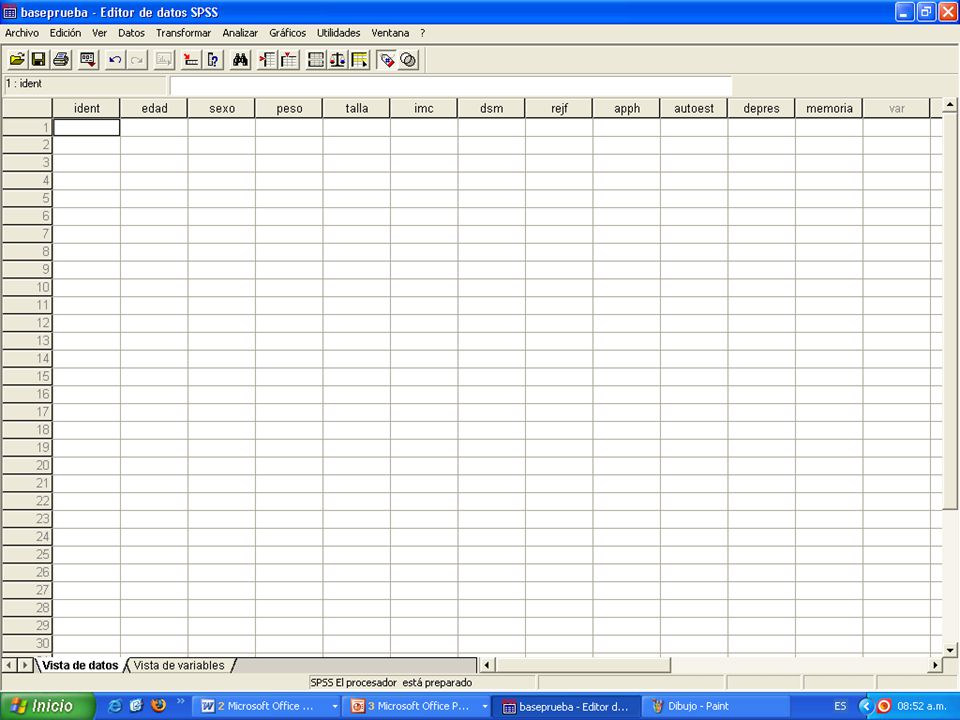
Task: Click the empty var column header
Action: (x=896, y=108)
